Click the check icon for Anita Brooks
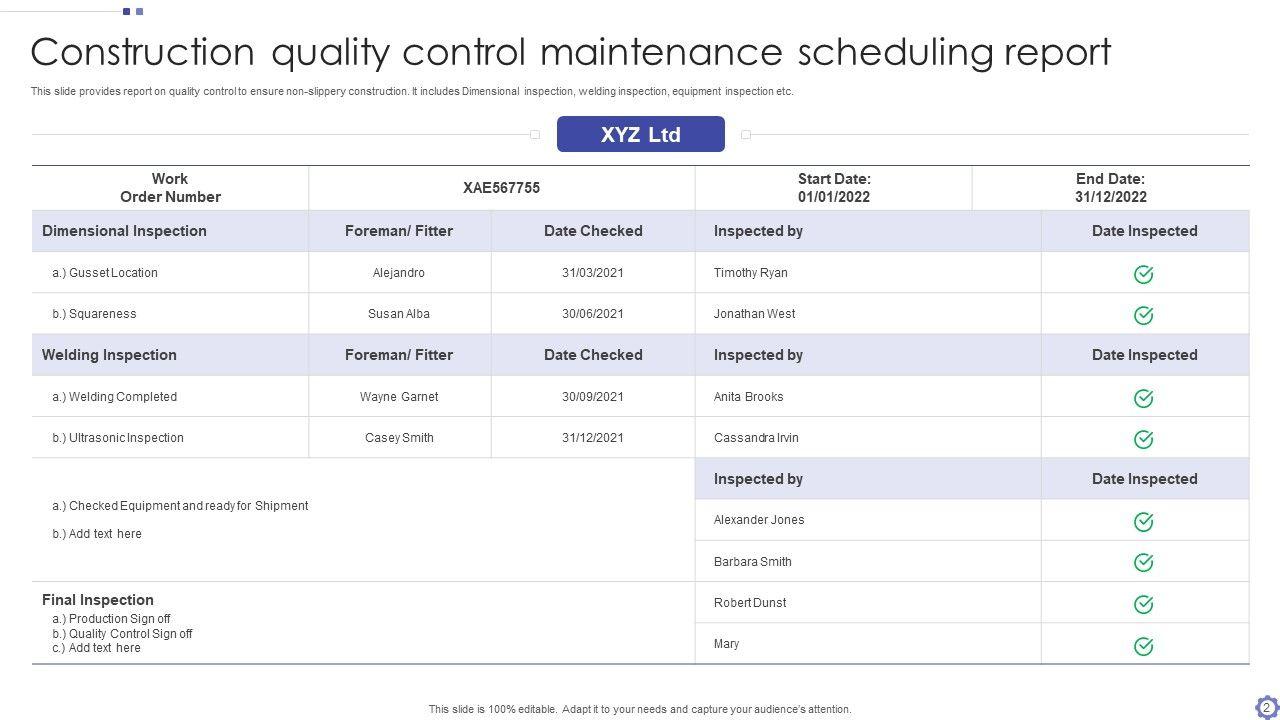The image size is (1280, 720). [x=1143, y=398]
